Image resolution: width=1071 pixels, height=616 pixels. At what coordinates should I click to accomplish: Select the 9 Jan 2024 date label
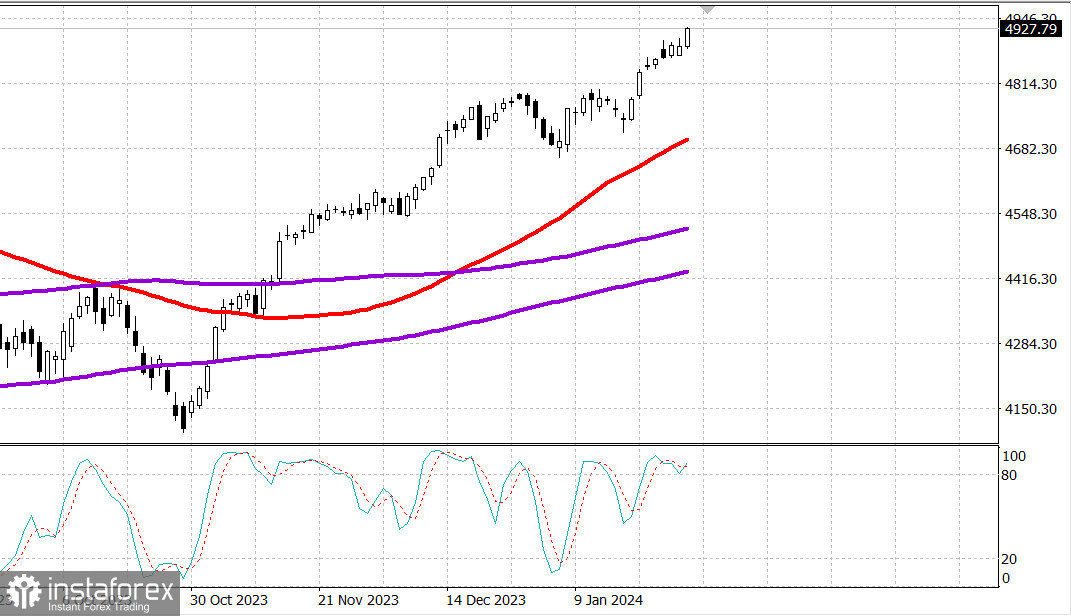tap(607, 599)
